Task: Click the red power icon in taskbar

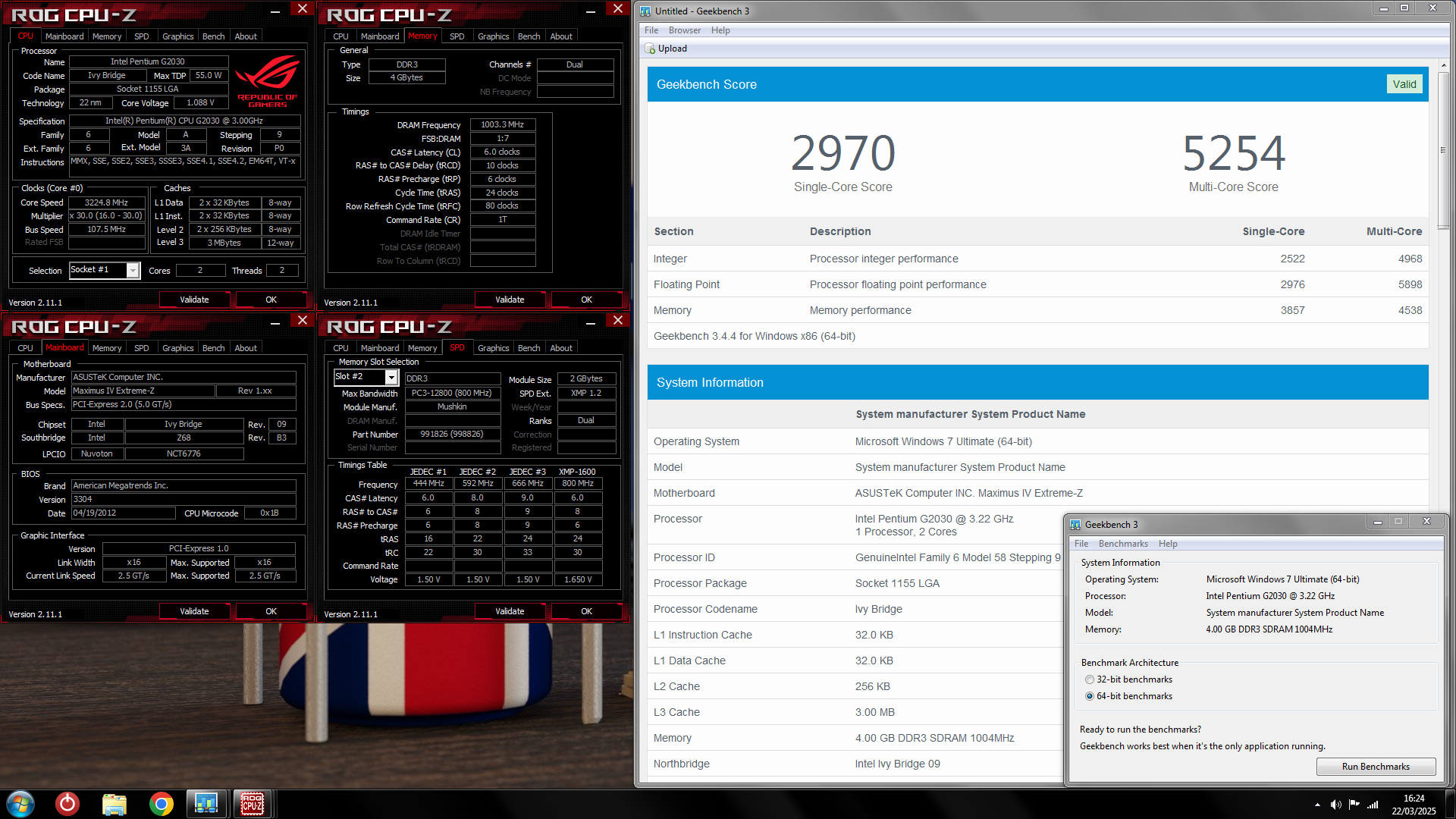Action: tap(67, 804)
